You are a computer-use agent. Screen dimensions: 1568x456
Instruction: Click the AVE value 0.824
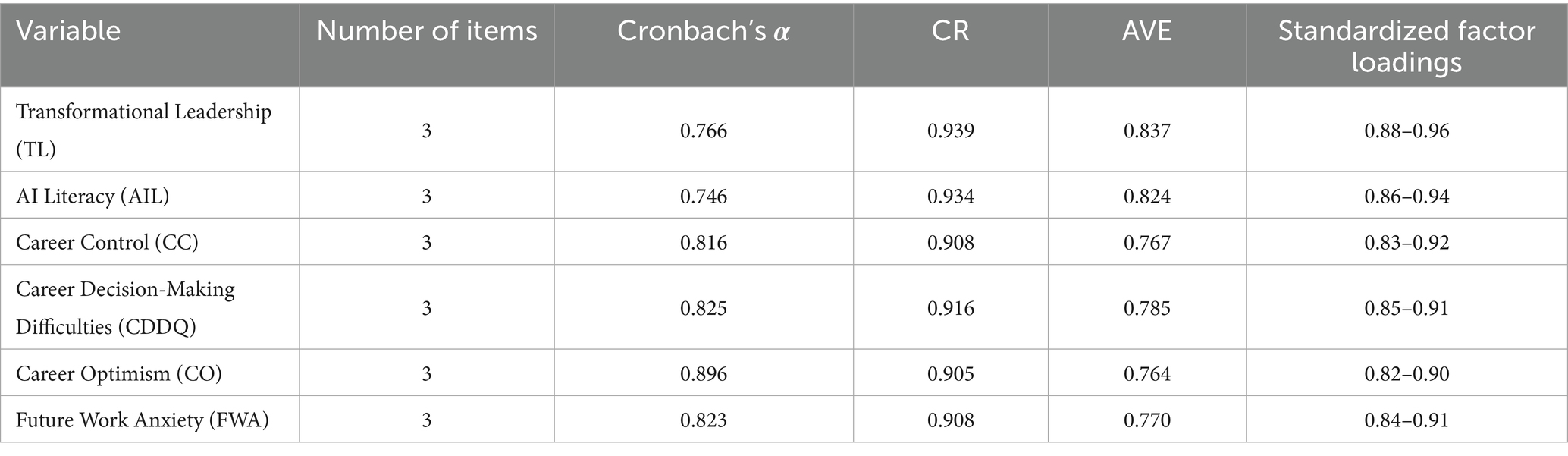point(1147,197)
